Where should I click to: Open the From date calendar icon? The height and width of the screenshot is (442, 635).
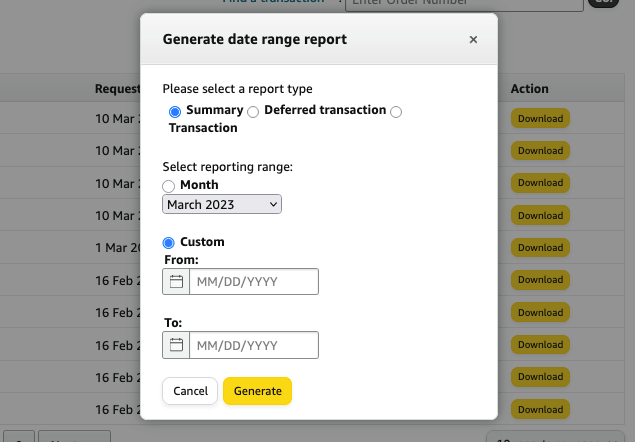click(x=176, y=282)
